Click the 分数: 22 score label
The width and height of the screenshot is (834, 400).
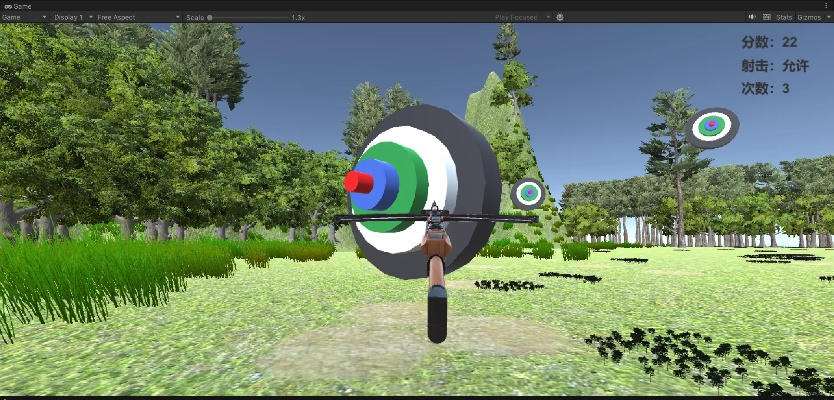(769, 42)
